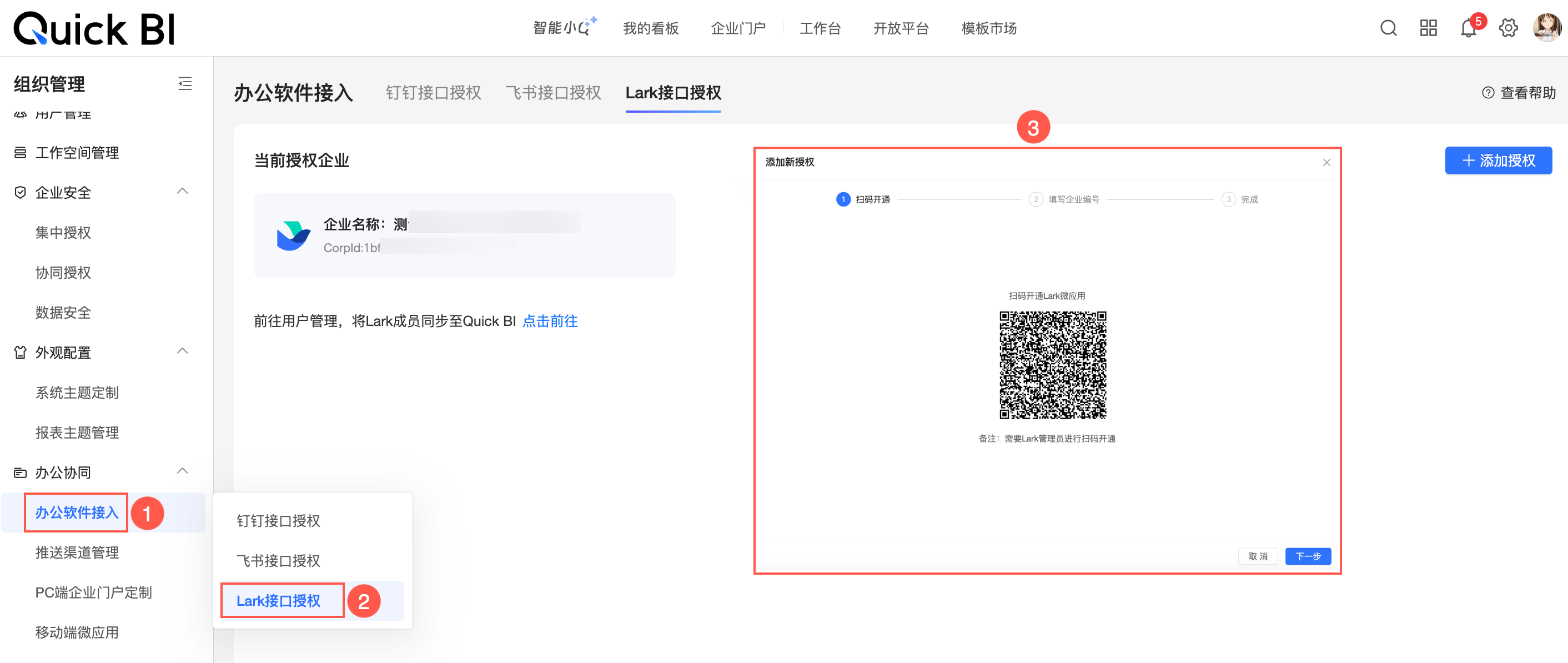Collapse the 组织管理 sidebar menu icon
This screenshot has height=663, width=1568.
[185, 83]
